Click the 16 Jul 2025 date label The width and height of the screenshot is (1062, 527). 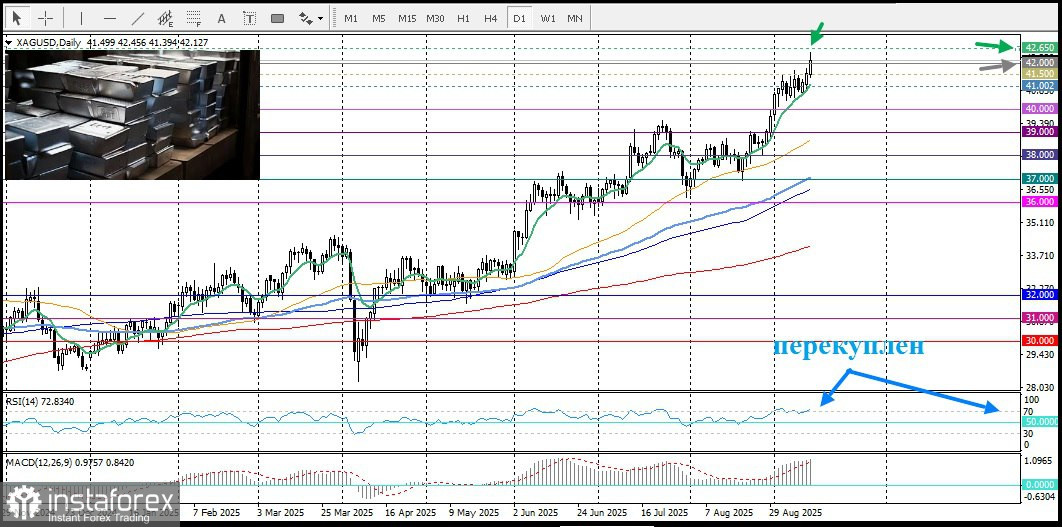tap(664, 513)
